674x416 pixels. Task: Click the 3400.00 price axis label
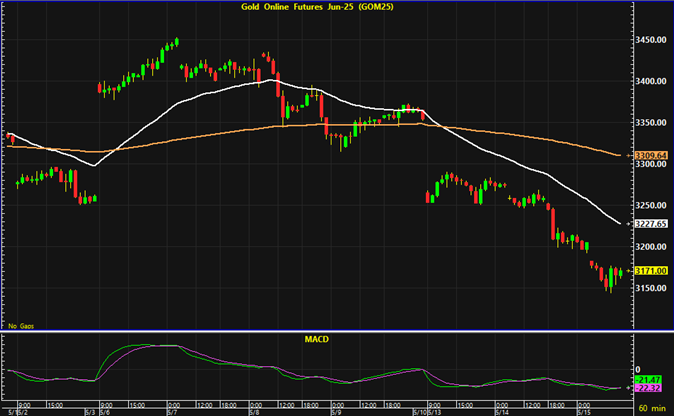click(651, 81)
